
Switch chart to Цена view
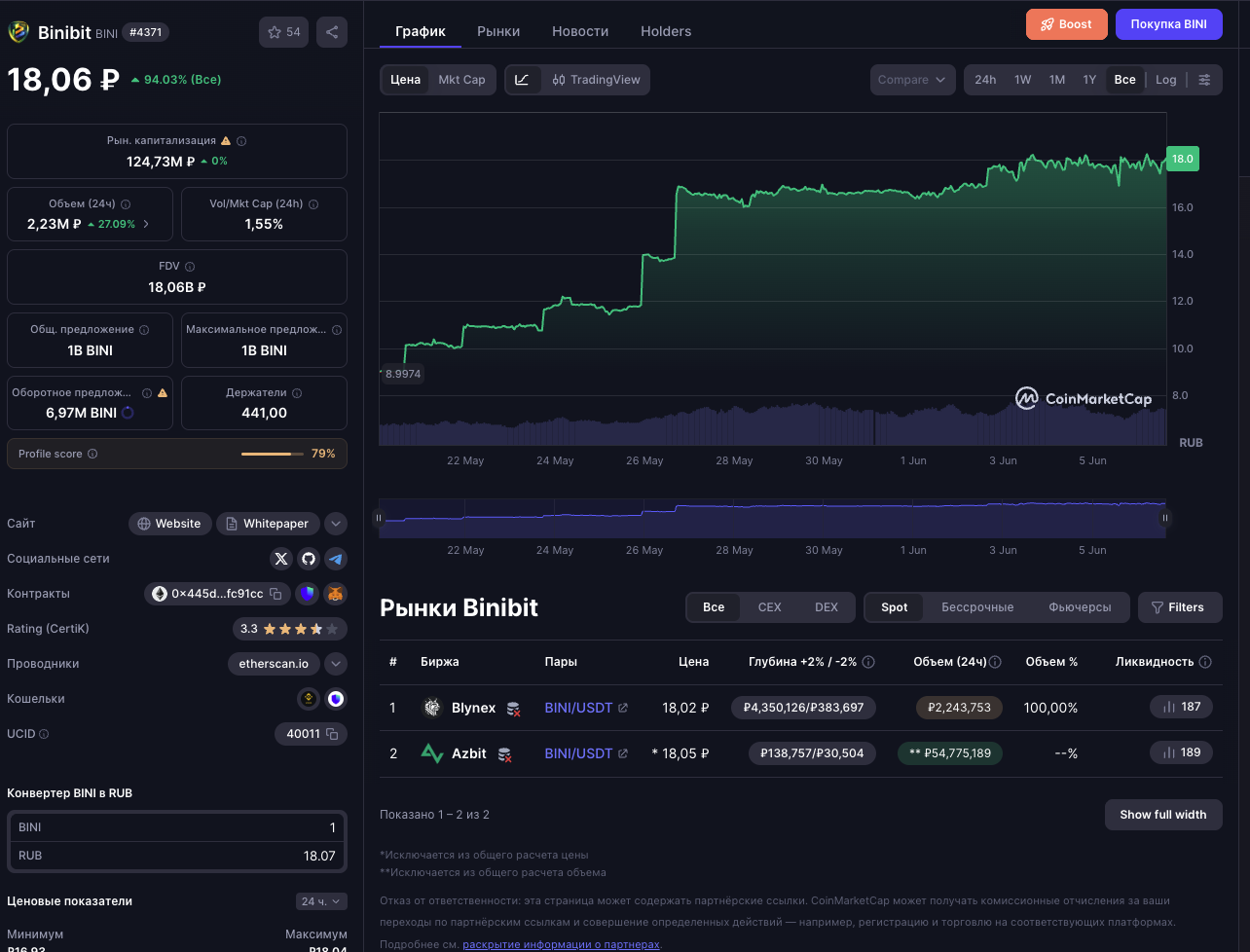coord(405,80)
